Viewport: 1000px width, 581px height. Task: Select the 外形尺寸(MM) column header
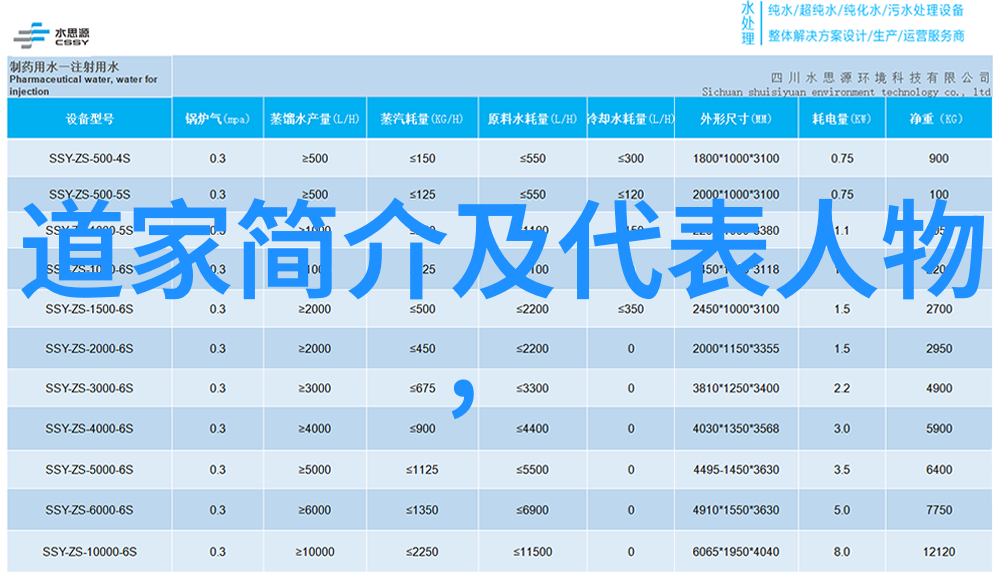click(735, 118)
